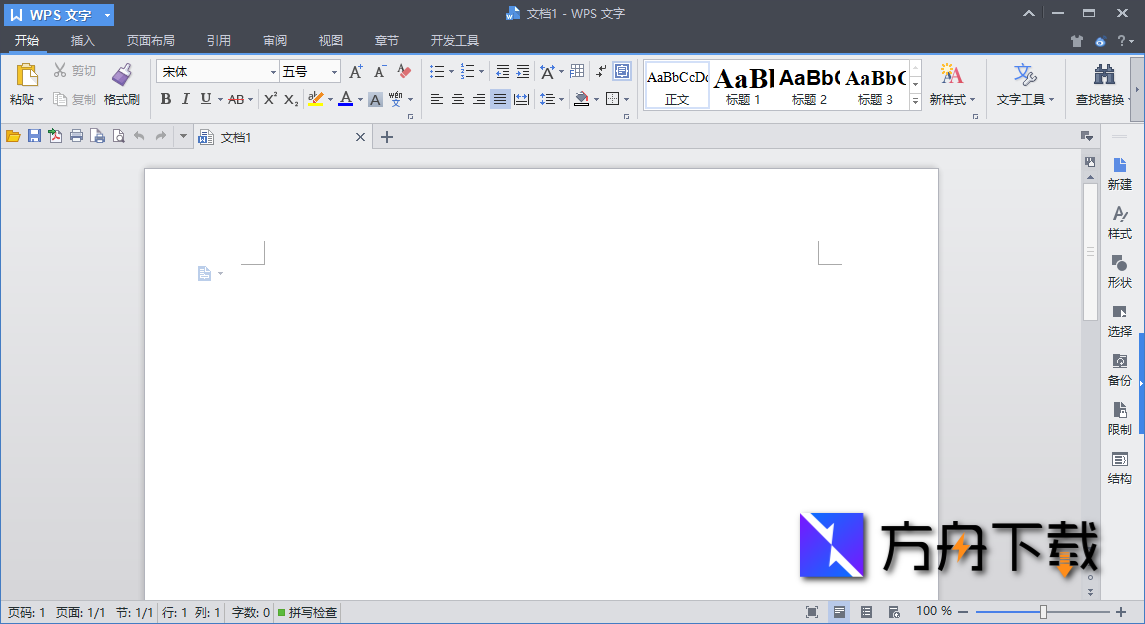
Task: Enable center text alignment
Action: coord(457,99)
